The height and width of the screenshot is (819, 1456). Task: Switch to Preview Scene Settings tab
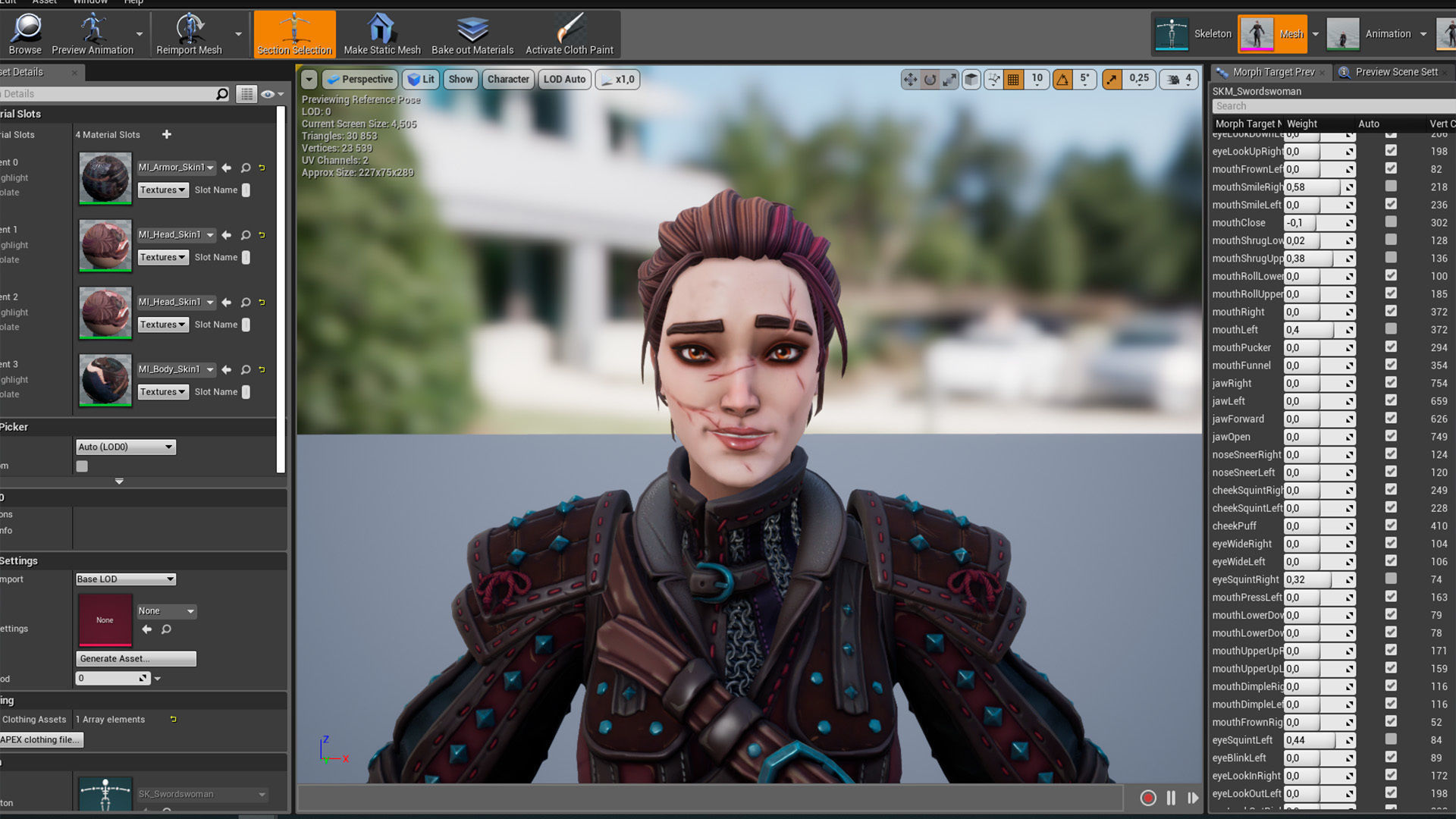tap(1395, 72)
